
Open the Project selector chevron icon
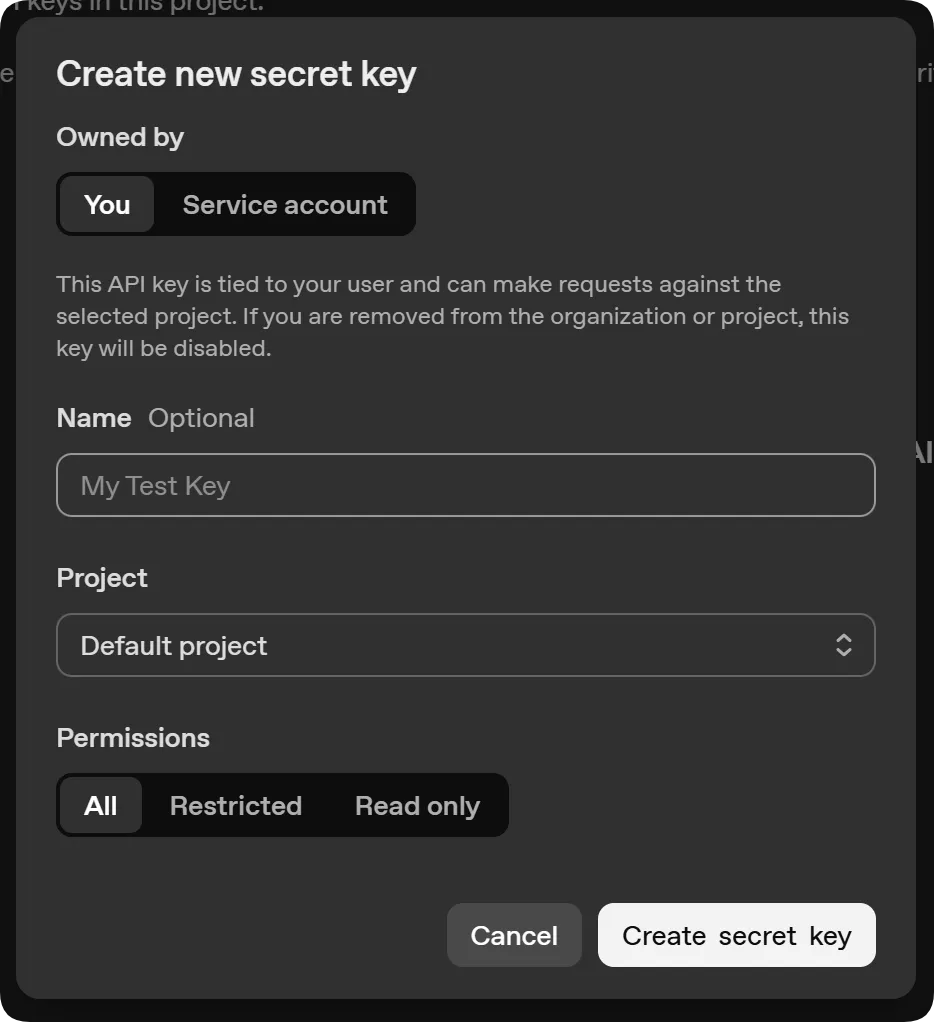pos(843,645)
